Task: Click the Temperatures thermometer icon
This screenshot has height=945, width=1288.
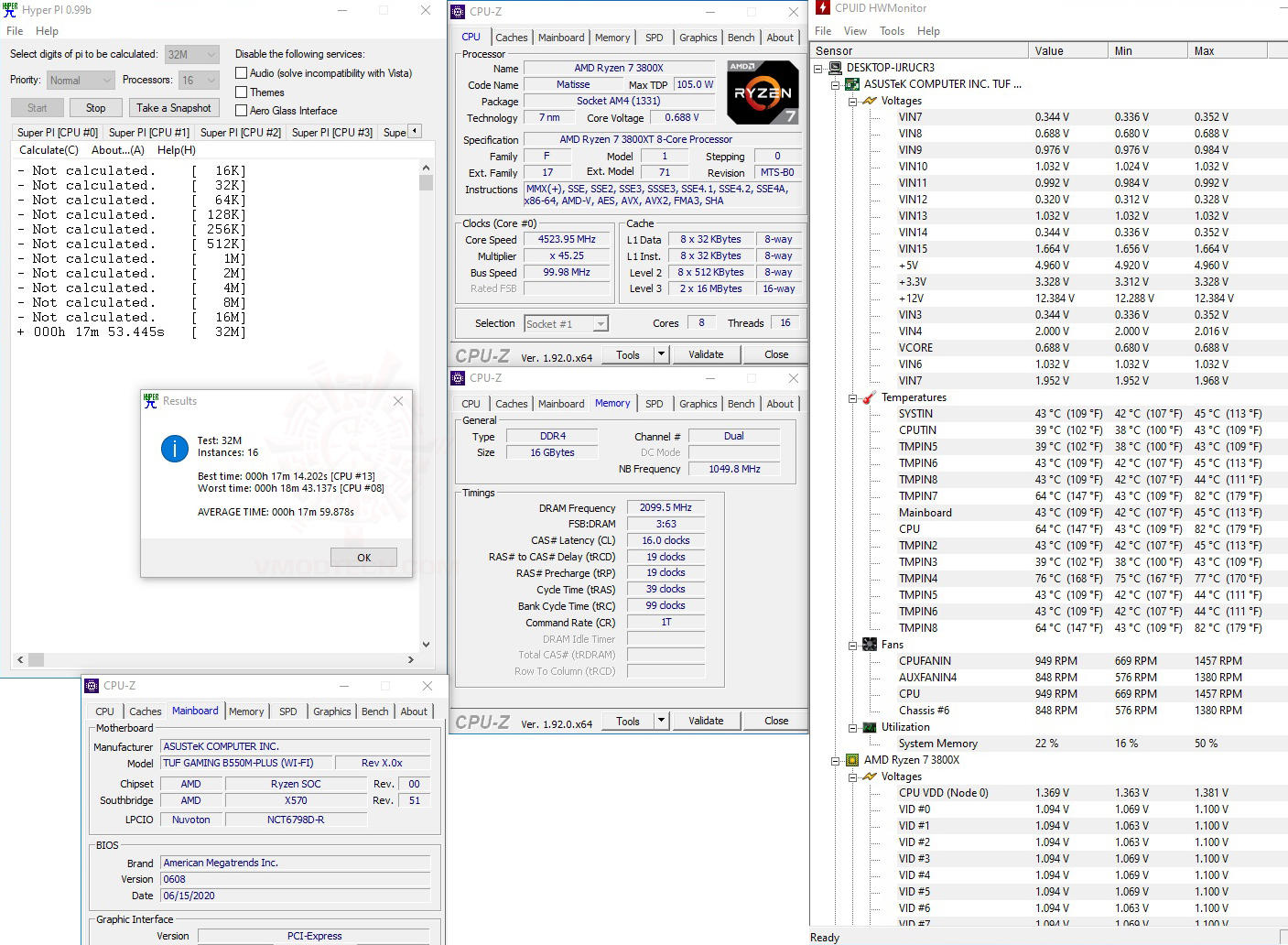Action: [870, 397]
